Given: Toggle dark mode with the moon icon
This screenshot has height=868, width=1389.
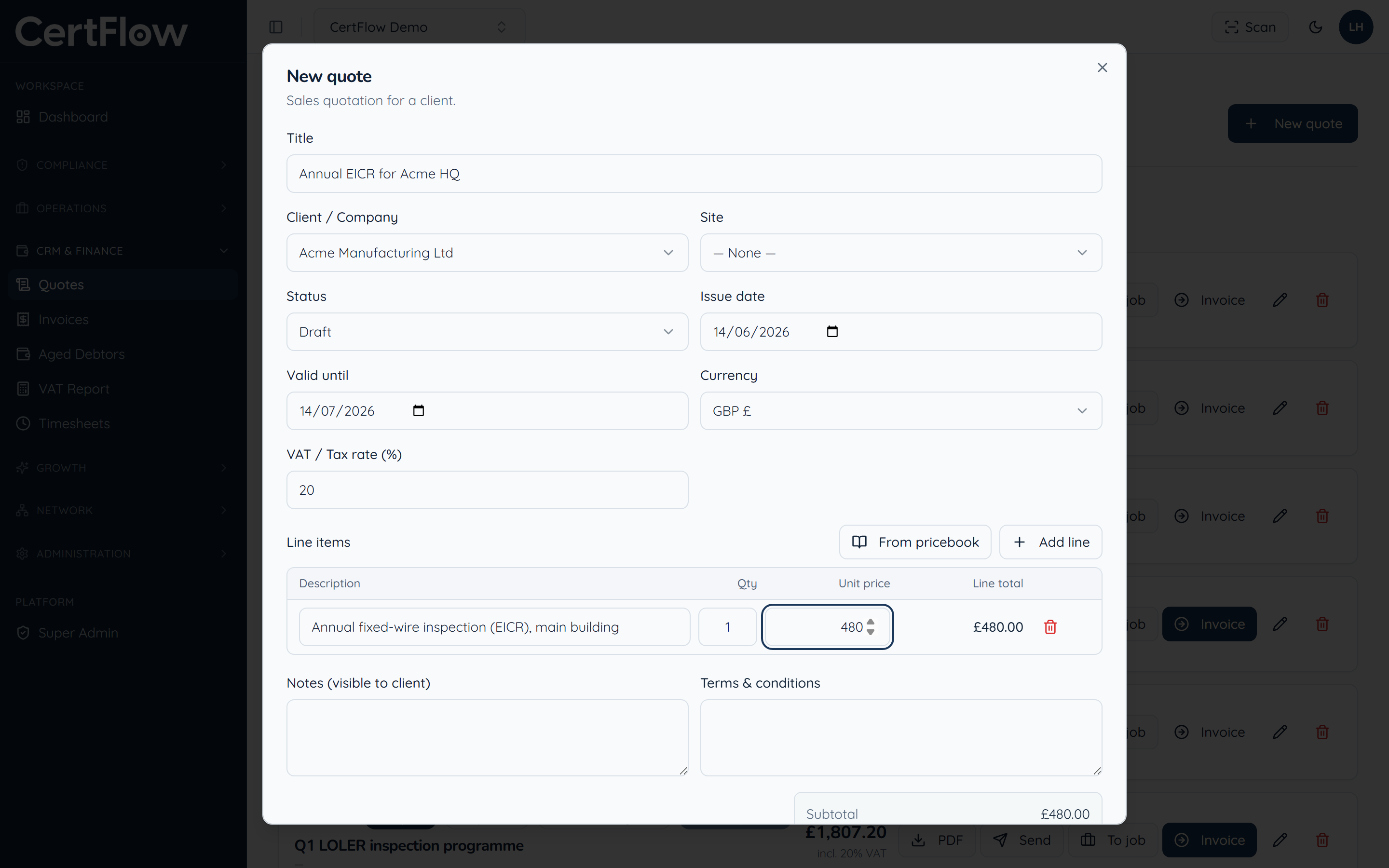Looking at the screenshot, I should (1316, 27).
